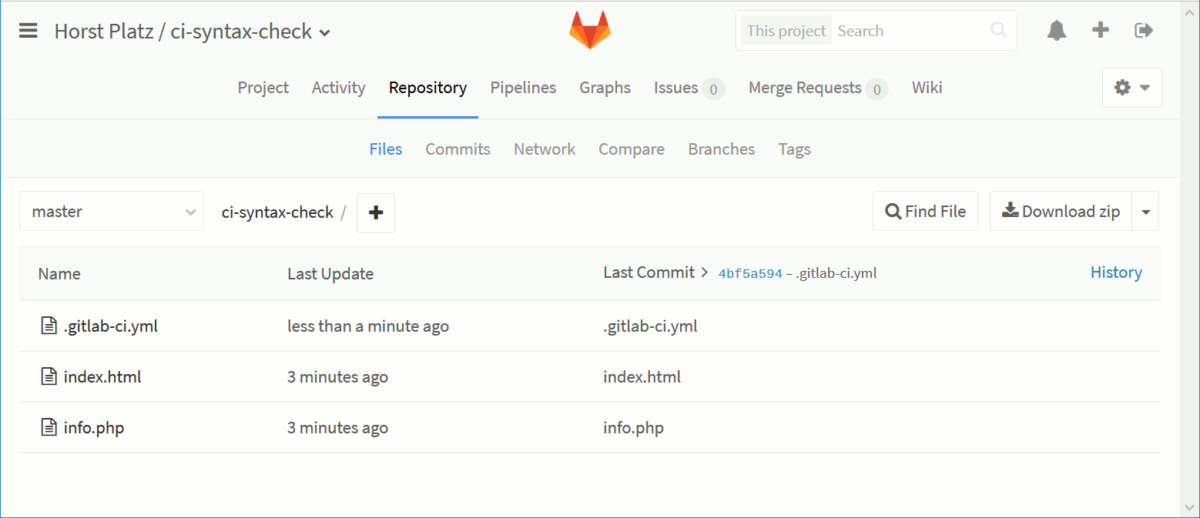Click the 'This project' search scope label
The width and height of the screenshot is (1200, 518).
coord(787,31)
